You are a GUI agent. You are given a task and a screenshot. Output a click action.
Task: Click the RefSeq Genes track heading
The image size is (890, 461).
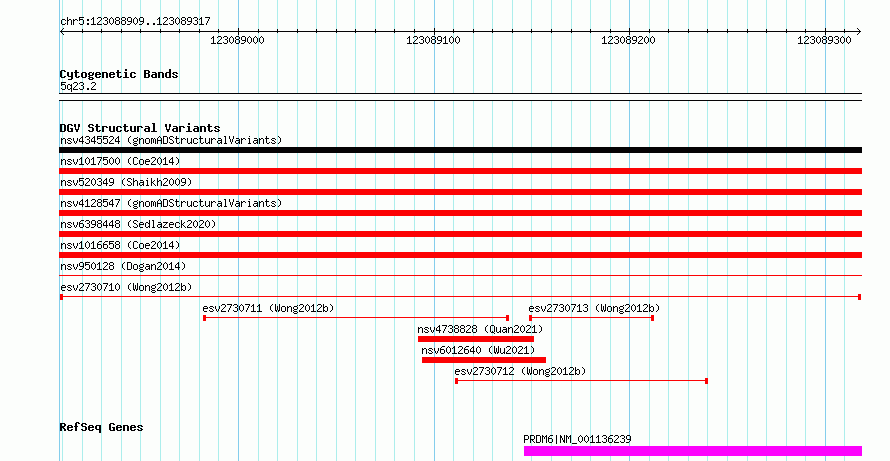(x=101, y=427)
